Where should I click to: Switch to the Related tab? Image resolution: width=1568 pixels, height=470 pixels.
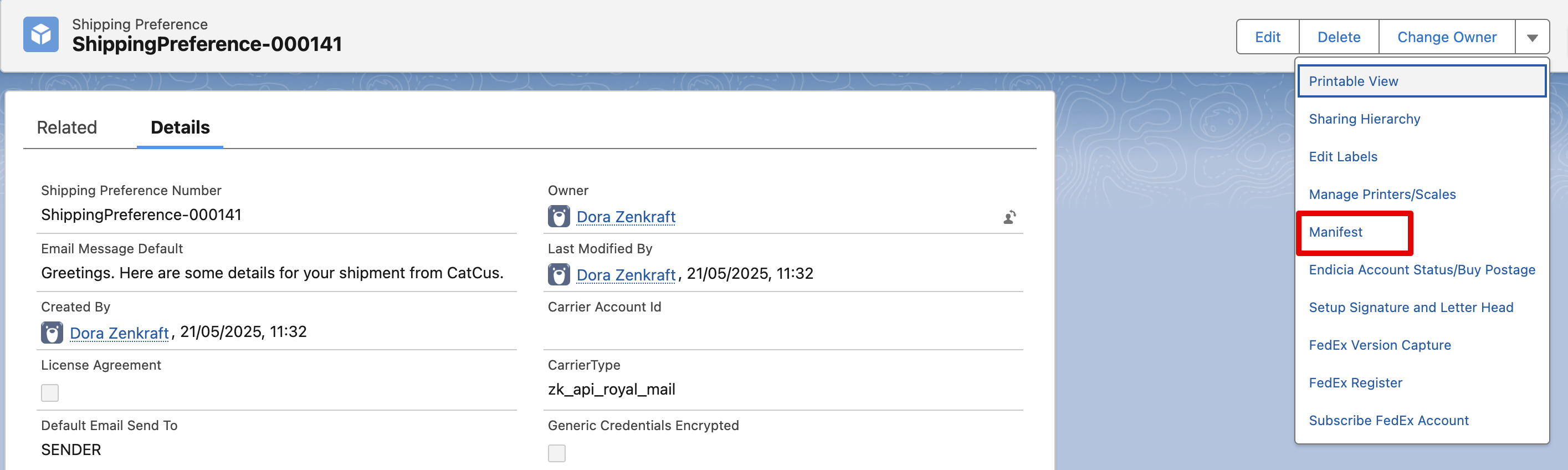pos(67,127)
